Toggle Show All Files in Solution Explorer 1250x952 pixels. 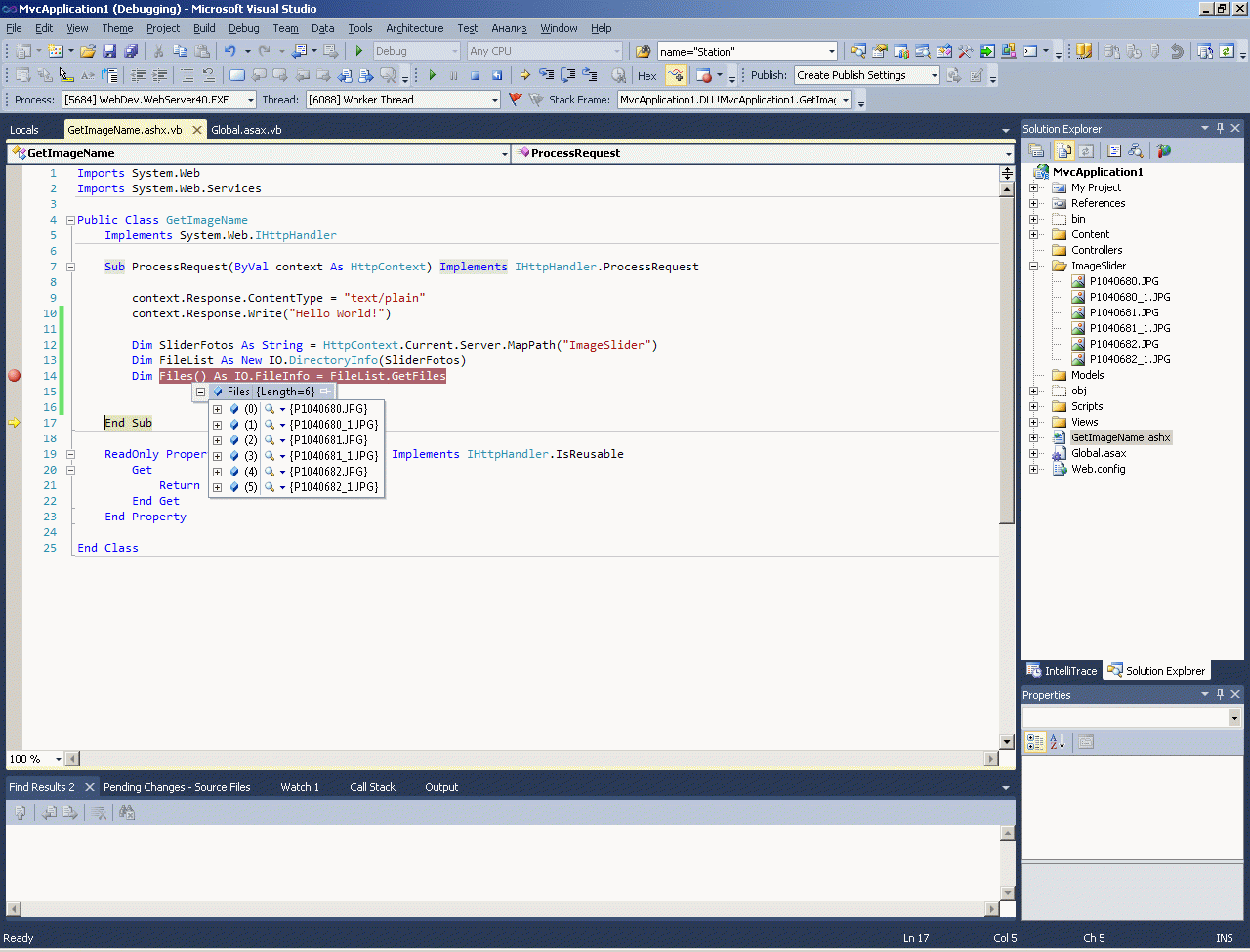(x=1064, y=151)
